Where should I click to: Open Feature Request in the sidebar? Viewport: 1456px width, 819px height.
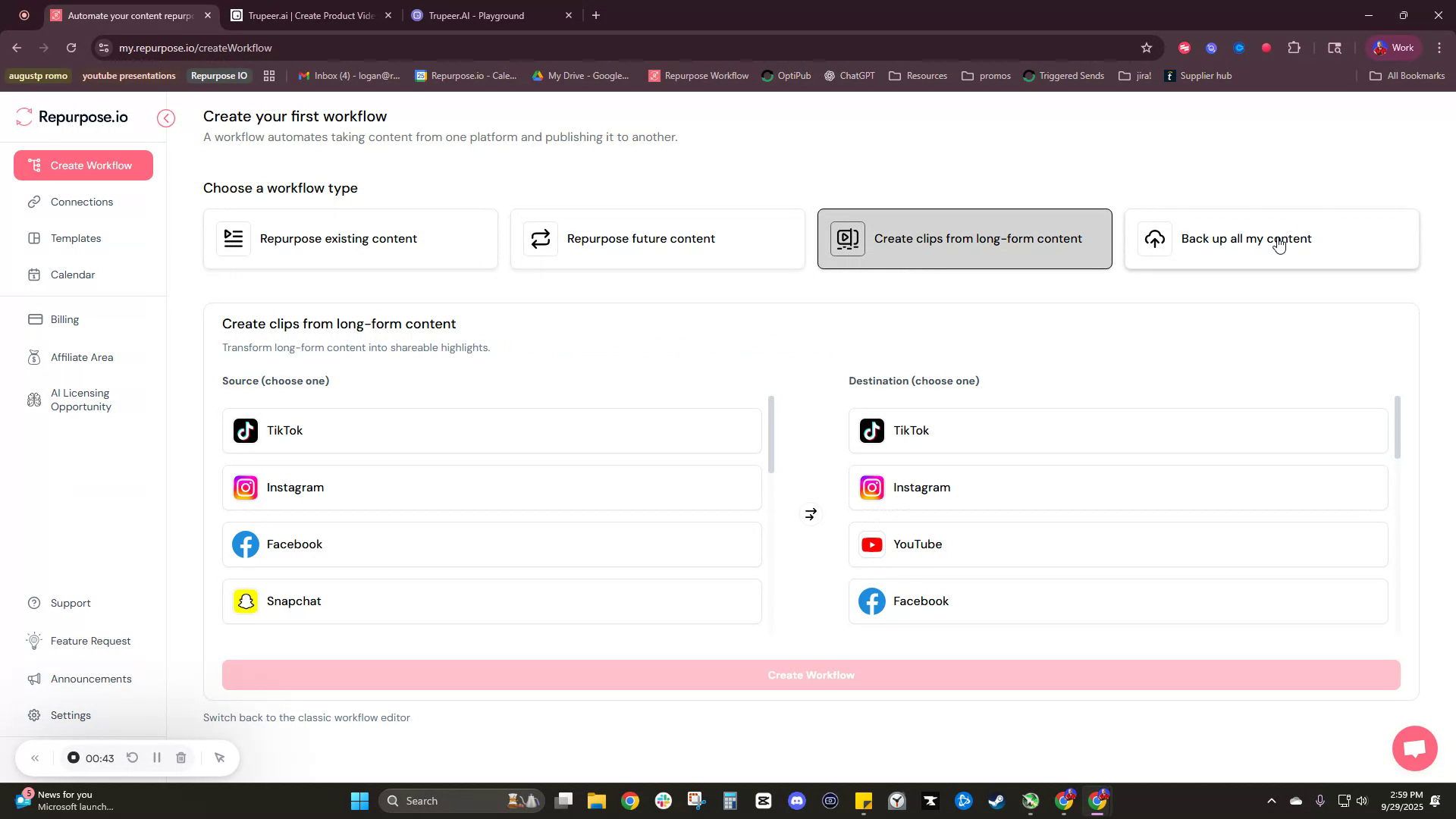(89, 641)
